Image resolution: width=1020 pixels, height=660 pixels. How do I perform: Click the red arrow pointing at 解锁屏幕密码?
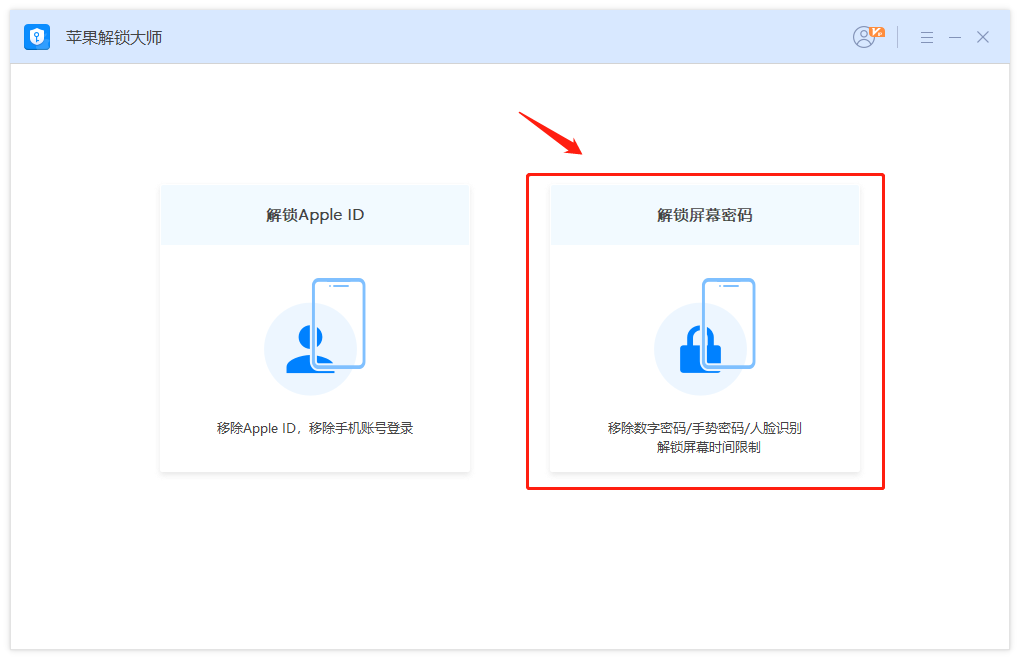[550, 133]
